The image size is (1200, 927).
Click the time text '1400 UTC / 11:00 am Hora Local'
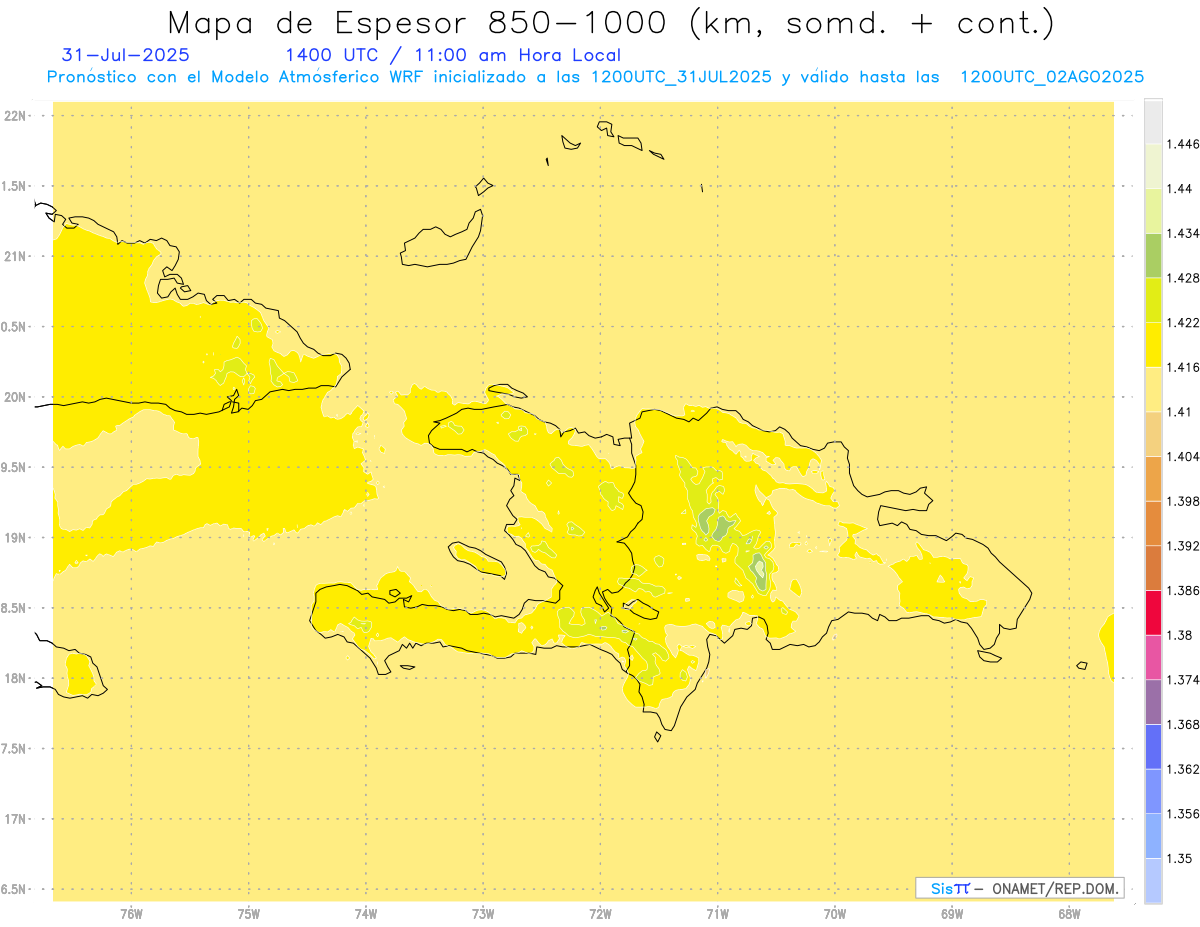(x=453, y=55)
